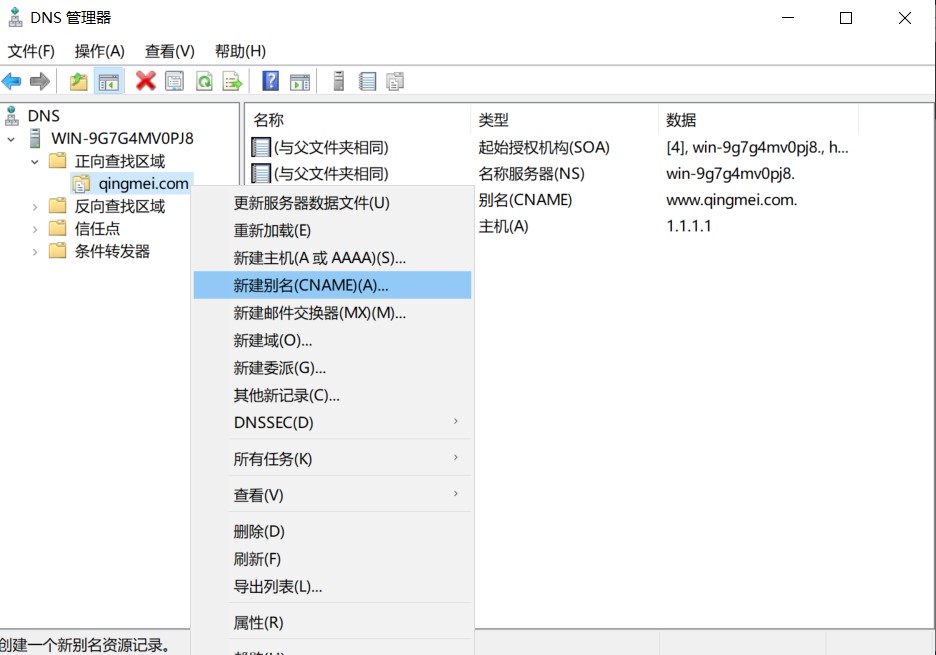Image resolution: width=936 pixels, height=655 pixels.
Task: Open the 所有任务(K) submenu
Action: pyautogui.click(x=332, y=459)
